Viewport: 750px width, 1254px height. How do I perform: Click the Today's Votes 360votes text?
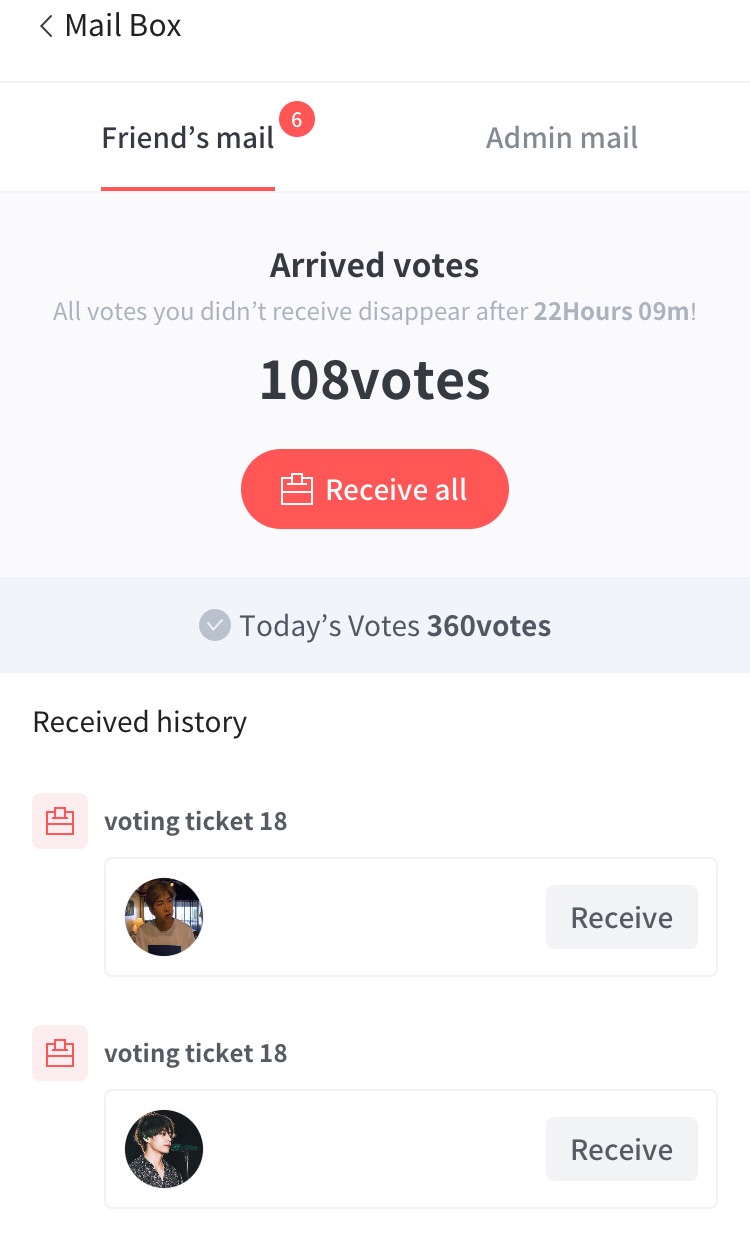click(395, 627)
